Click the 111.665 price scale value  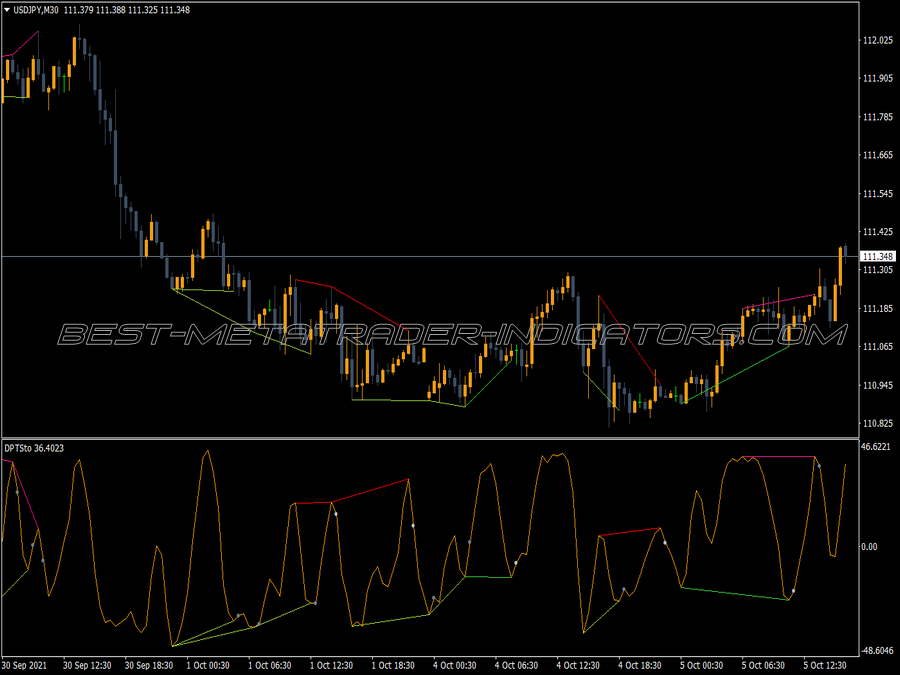point(878,155)
